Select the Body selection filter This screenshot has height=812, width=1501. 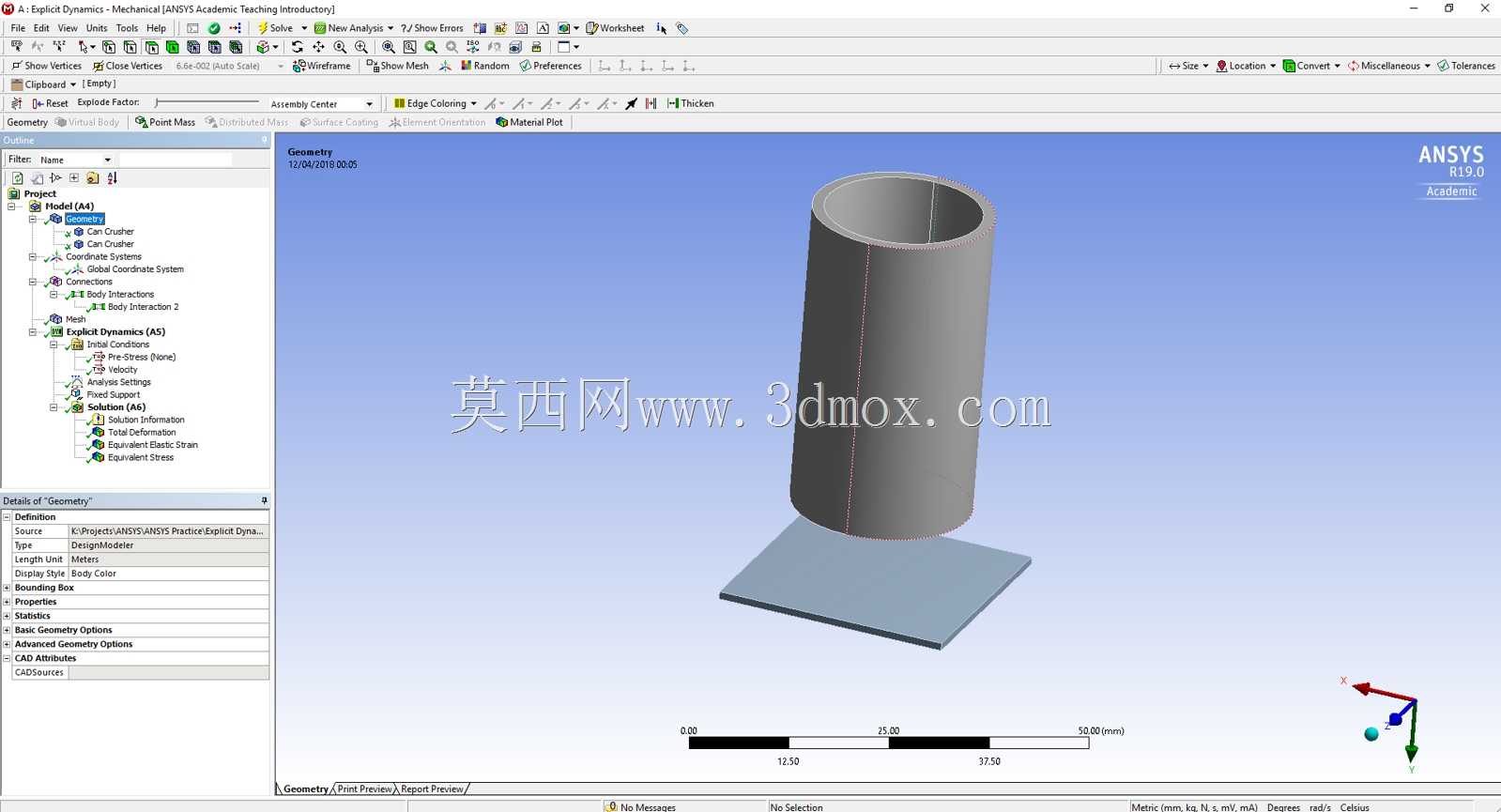(173, 47)
